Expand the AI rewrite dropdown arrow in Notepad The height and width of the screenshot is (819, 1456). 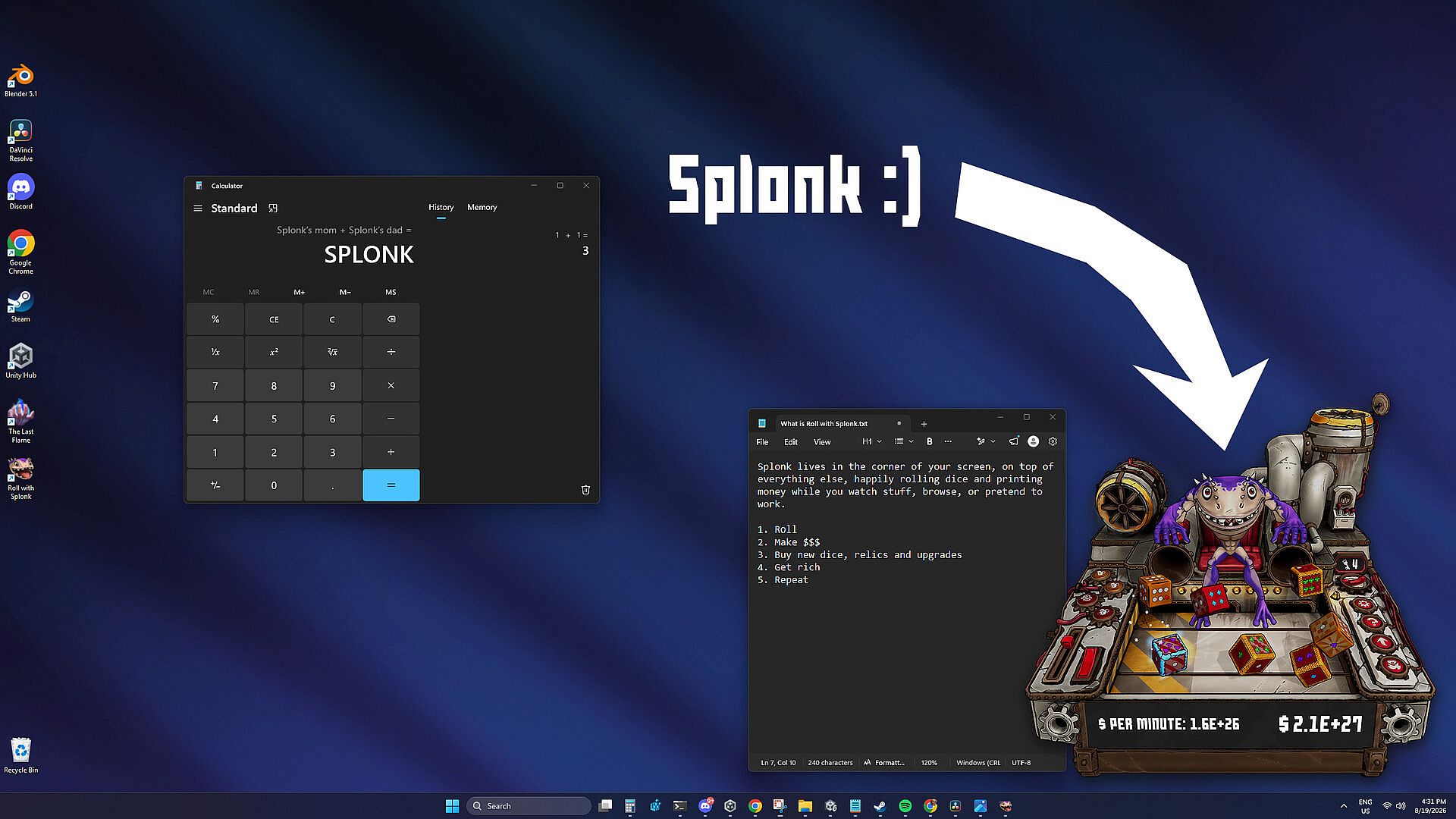tap(993, 441)
